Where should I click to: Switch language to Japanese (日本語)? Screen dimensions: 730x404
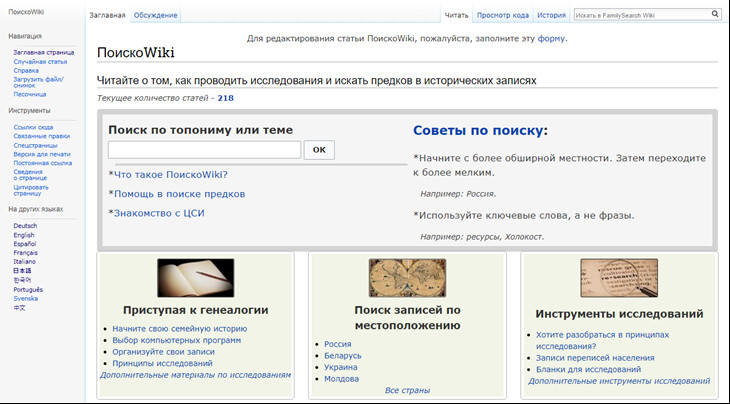coord(22,270)
